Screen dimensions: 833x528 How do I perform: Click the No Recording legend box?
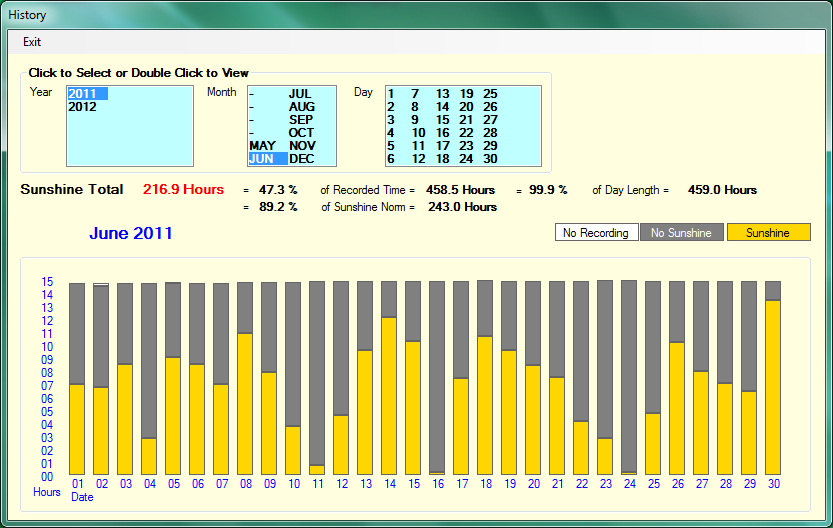click(596, 233)
